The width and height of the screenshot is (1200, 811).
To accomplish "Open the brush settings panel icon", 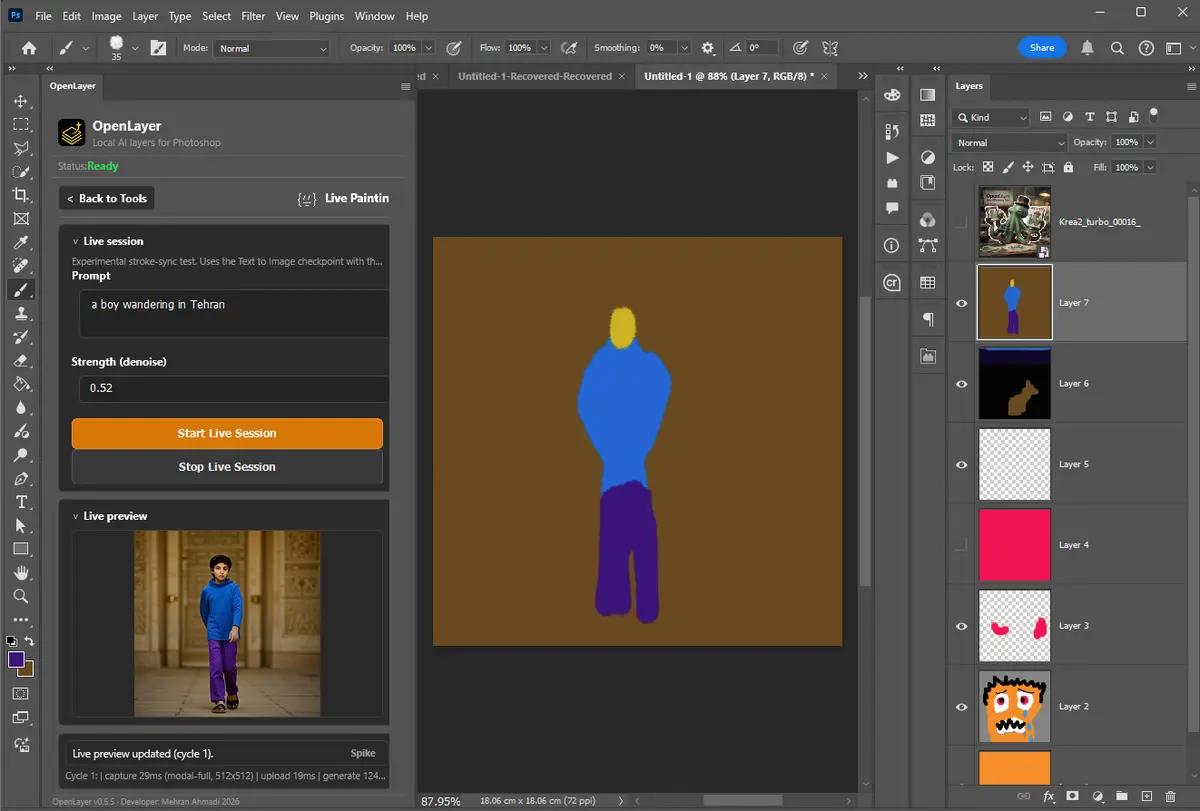I will coord(159,47).
